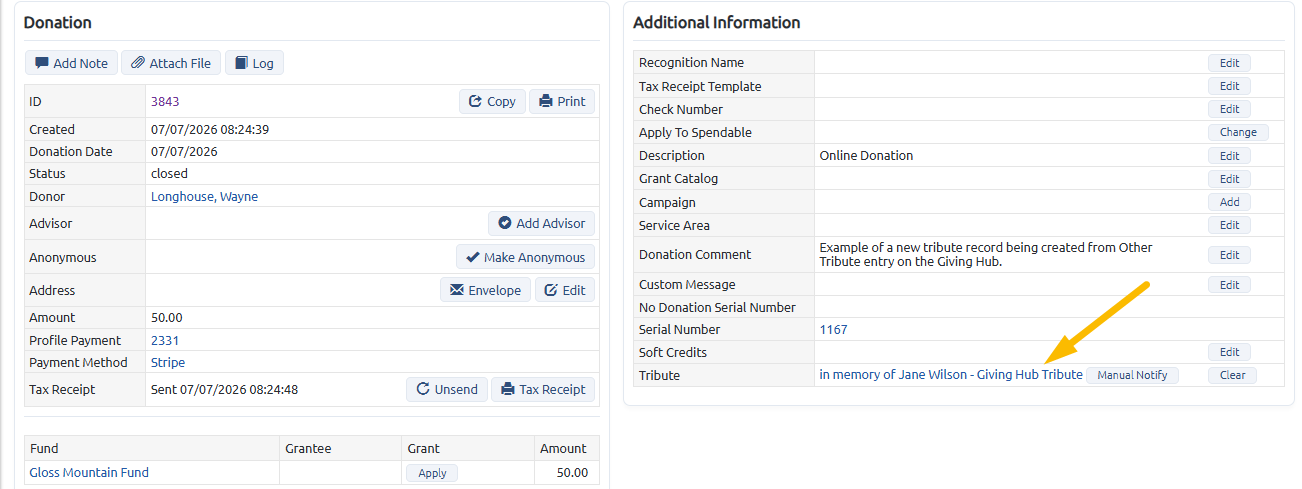Attach a file to the donation
1302x489 pixels.
171,63
